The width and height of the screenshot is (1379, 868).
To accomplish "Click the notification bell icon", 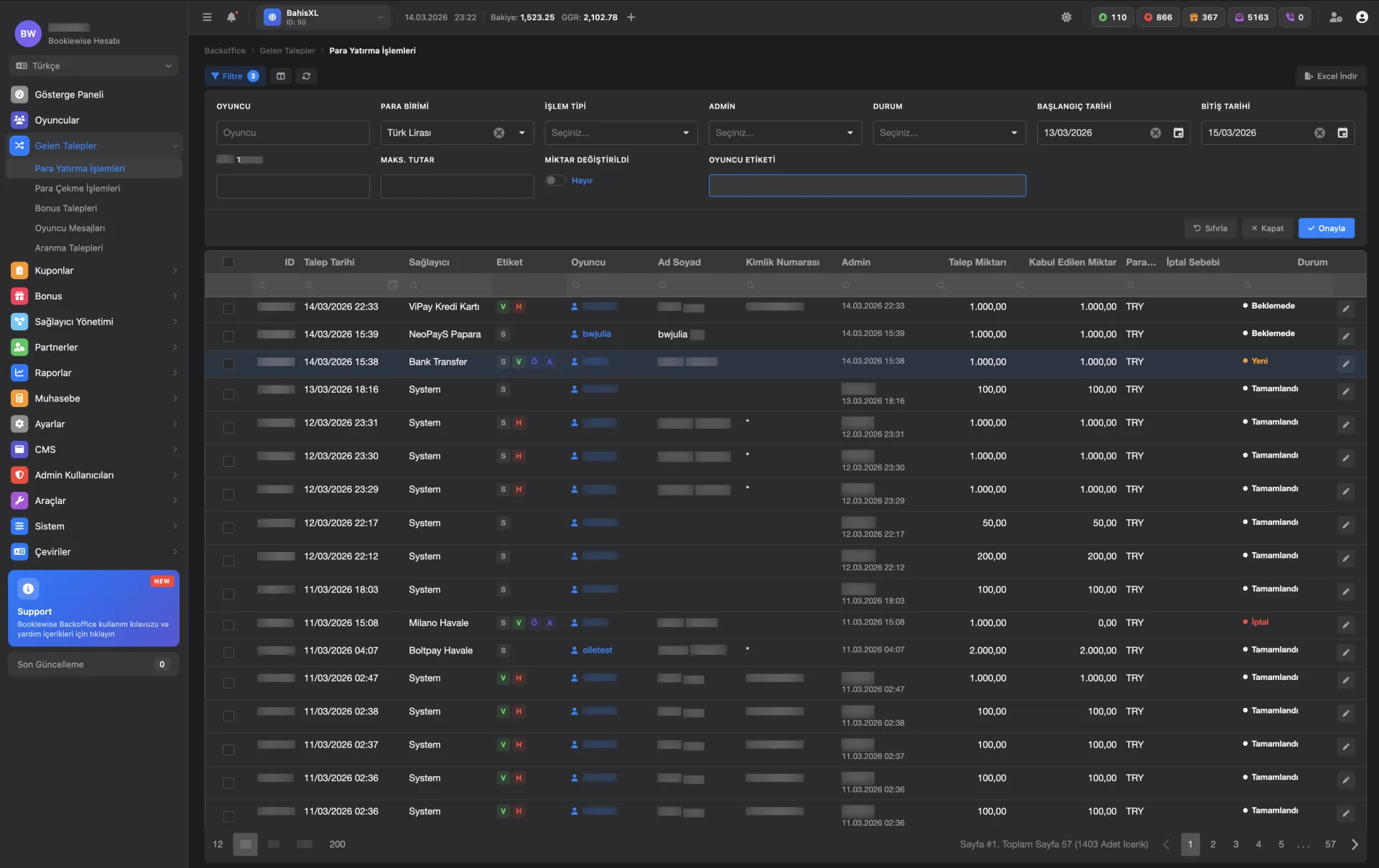I will coord(231,17).
